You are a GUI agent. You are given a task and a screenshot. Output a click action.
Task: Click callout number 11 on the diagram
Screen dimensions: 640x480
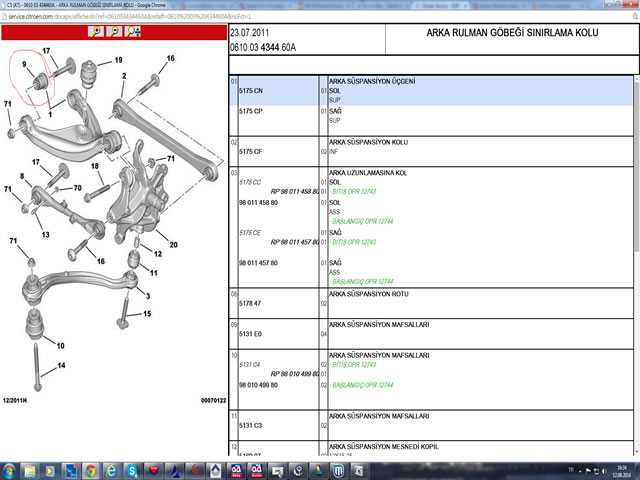(153, 273)
